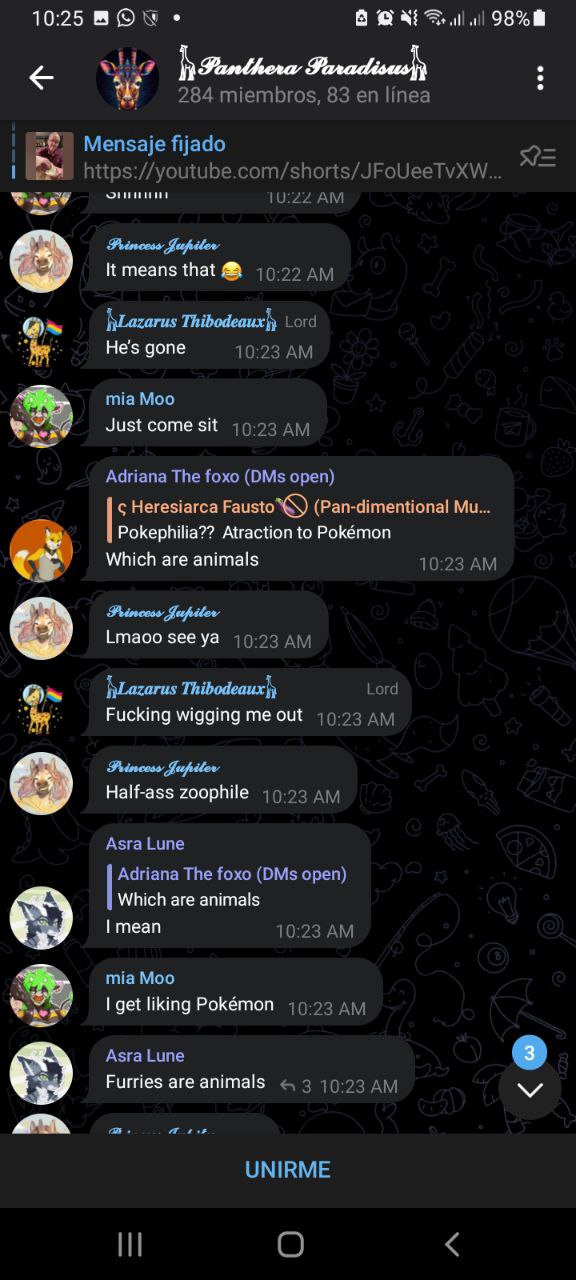Open the group info title Panthera Paradisus
The width and height of the screenshot is (576, 1280).
[303, 66]
